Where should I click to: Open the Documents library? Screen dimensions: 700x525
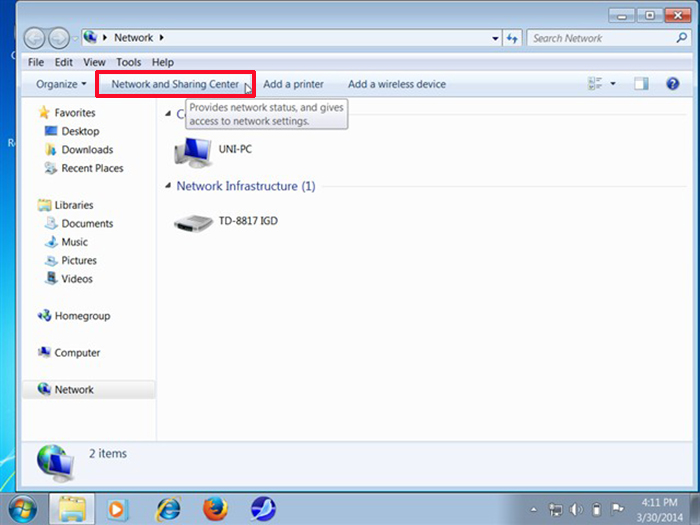(x=87, y=223)
